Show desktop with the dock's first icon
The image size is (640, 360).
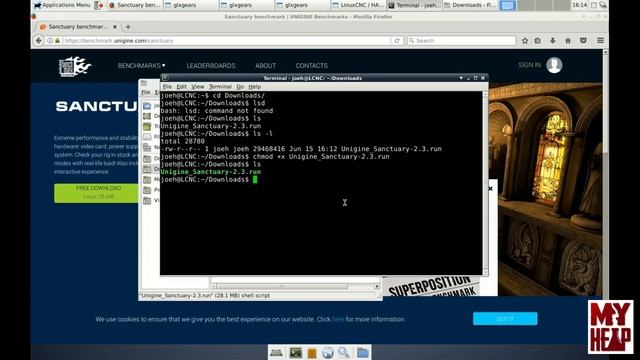coord(276,353)
